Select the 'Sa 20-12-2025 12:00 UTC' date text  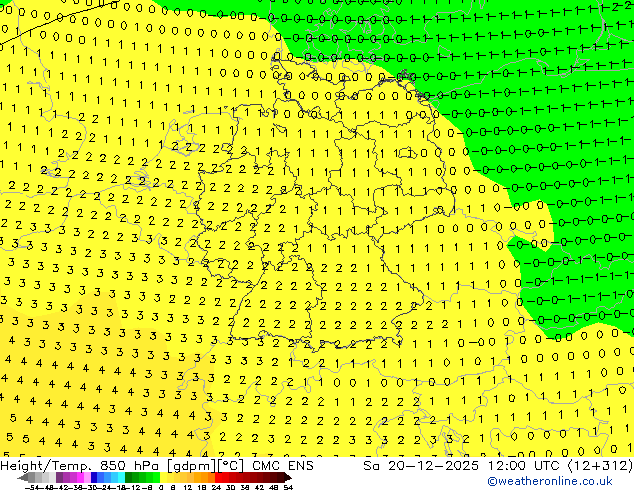click(460, 466)
